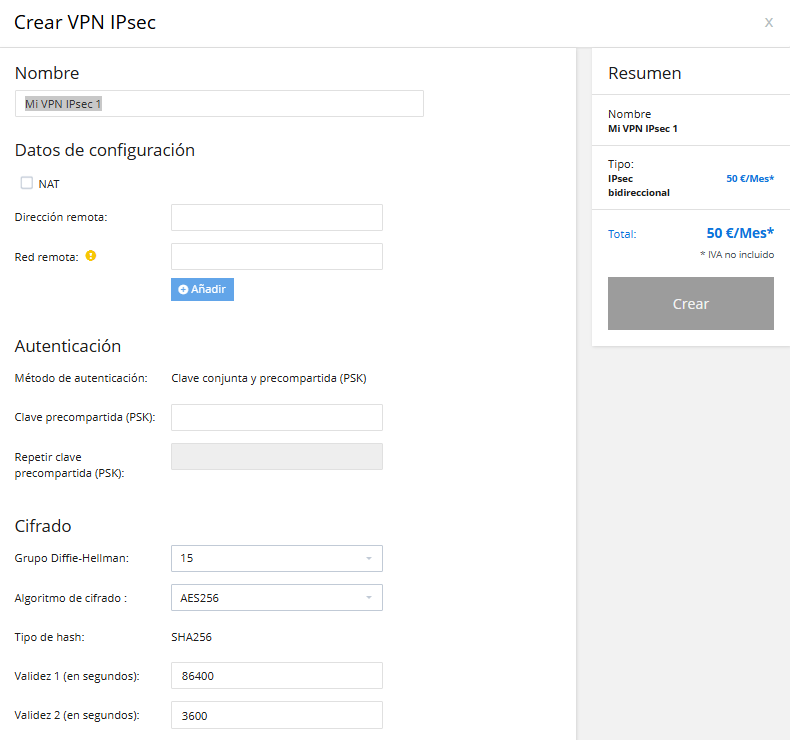The height and width of the screenshot is (740, 790).
Task: Click the Dirección remota input field
Action: point(277,218)
